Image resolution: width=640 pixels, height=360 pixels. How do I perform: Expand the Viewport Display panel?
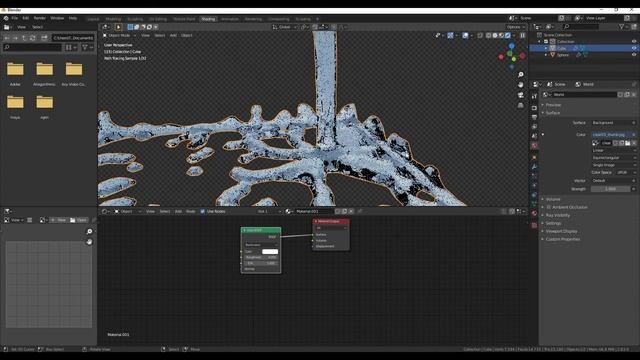pos(561,231)
